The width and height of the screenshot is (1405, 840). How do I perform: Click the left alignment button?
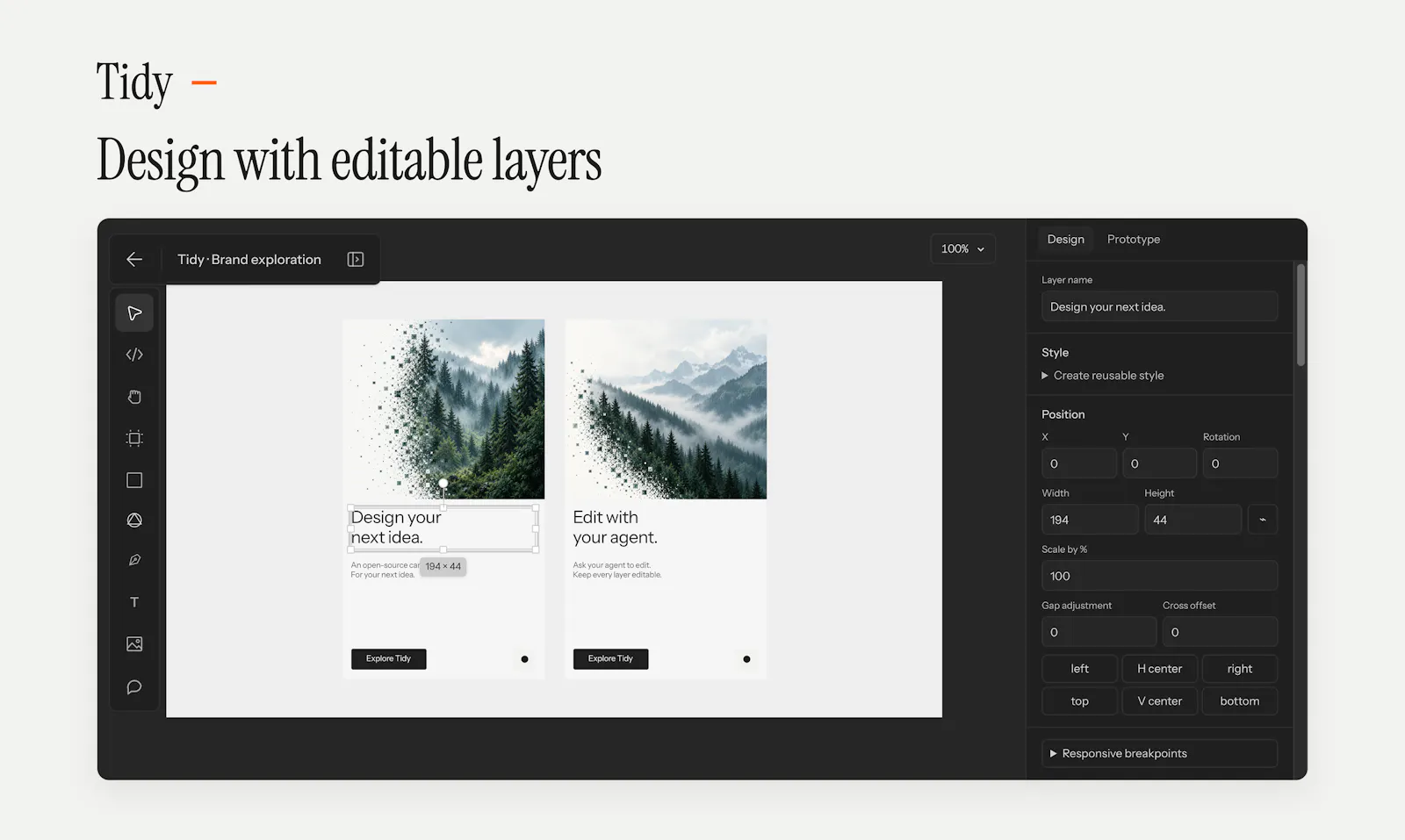click(1079, 669)
